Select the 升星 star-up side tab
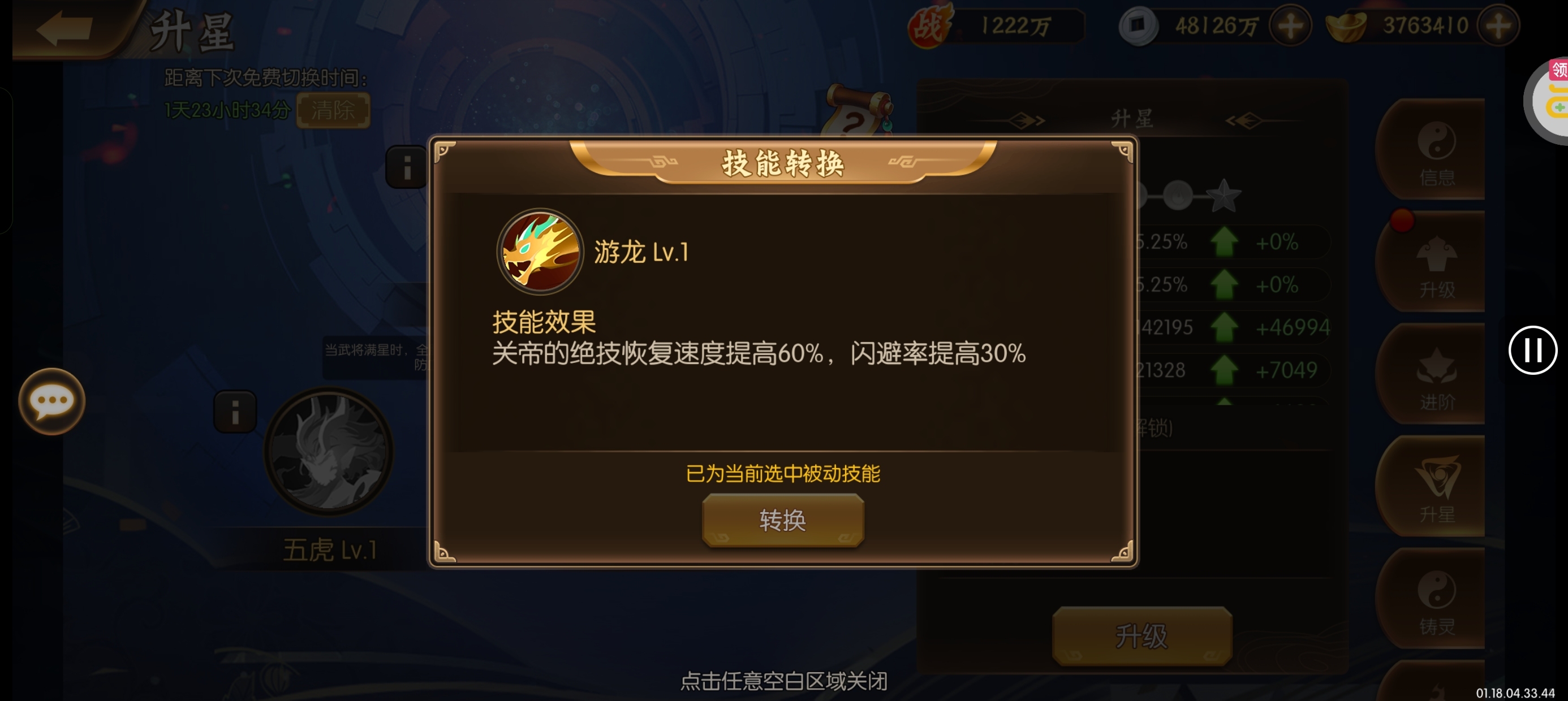The height and width of the screenshot is (701, 1568). (1437, 490)
